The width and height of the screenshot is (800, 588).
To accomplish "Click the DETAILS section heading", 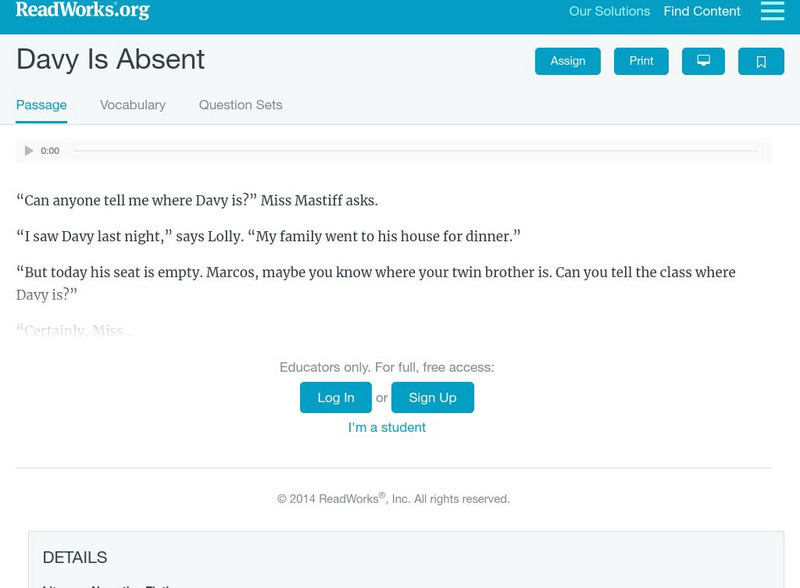I will [x=75, y=558].
